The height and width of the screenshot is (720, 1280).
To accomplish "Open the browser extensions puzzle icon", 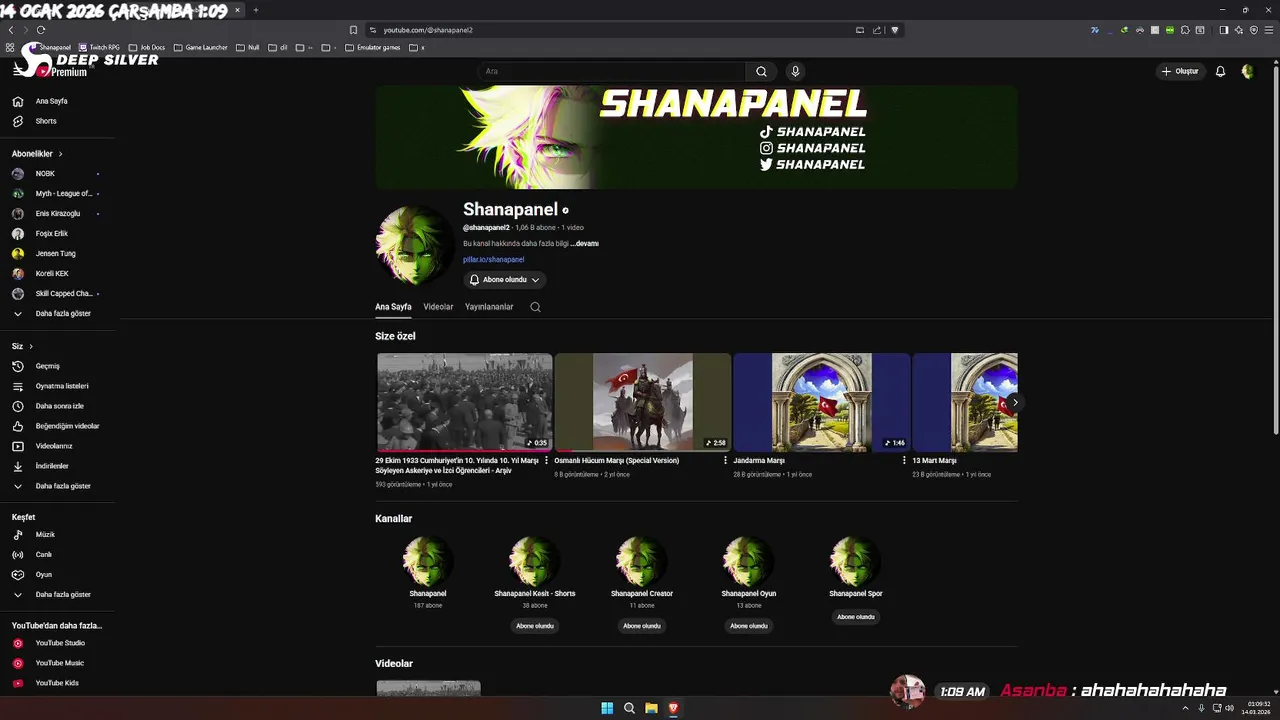I will (x=1185, y=30).
